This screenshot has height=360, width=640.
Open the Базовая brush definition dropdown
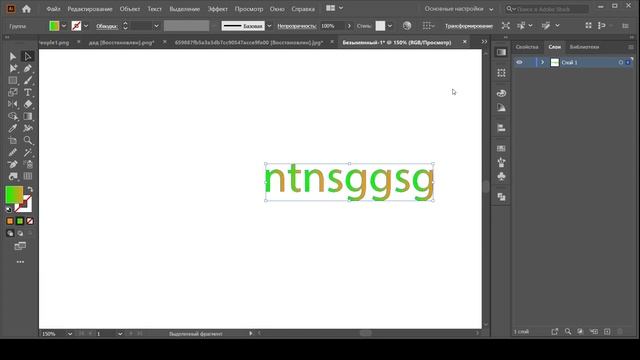pos(269,26)
